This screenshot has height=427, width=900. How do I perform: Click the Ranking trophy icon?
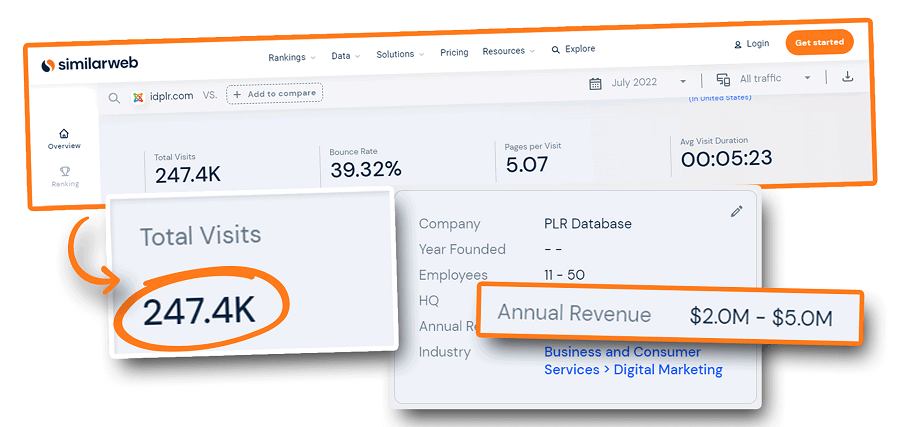[x=65, y=172]
